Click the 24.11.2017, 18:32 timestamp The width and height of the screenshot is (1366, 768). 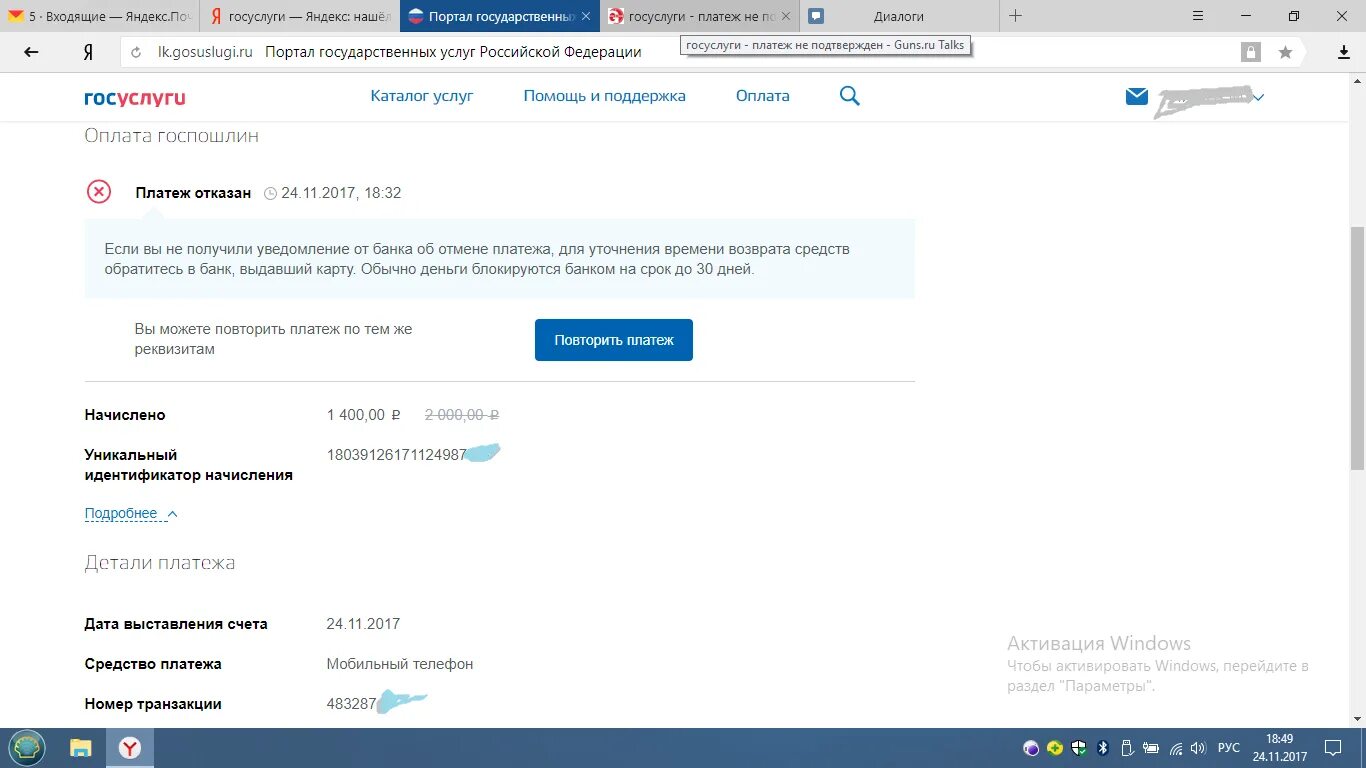[x=341, y=193]
